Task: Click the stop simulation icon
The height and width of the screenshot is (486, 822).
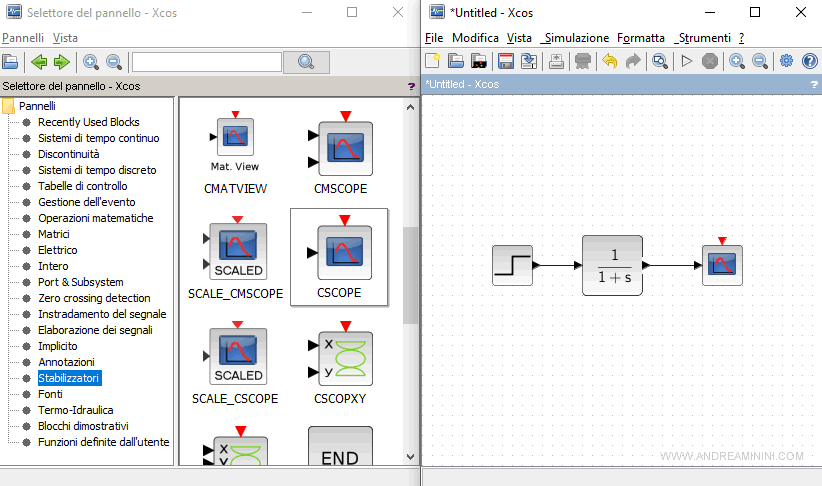Action: [x=710, y=61]
